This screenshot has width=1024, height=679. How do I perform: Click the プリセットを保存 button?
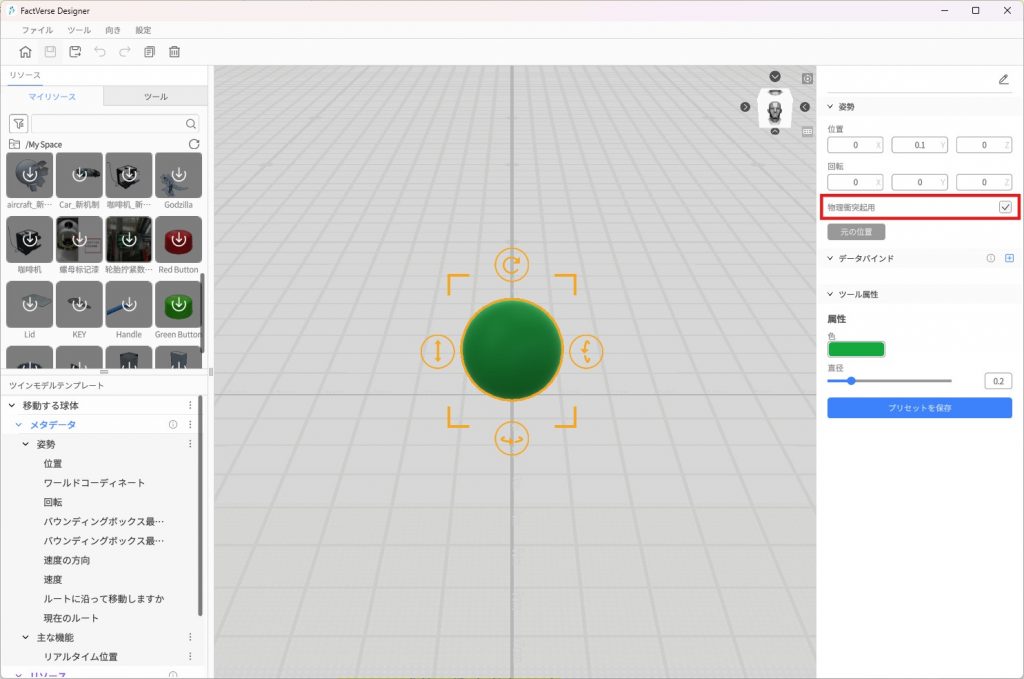tap(919, 408)
